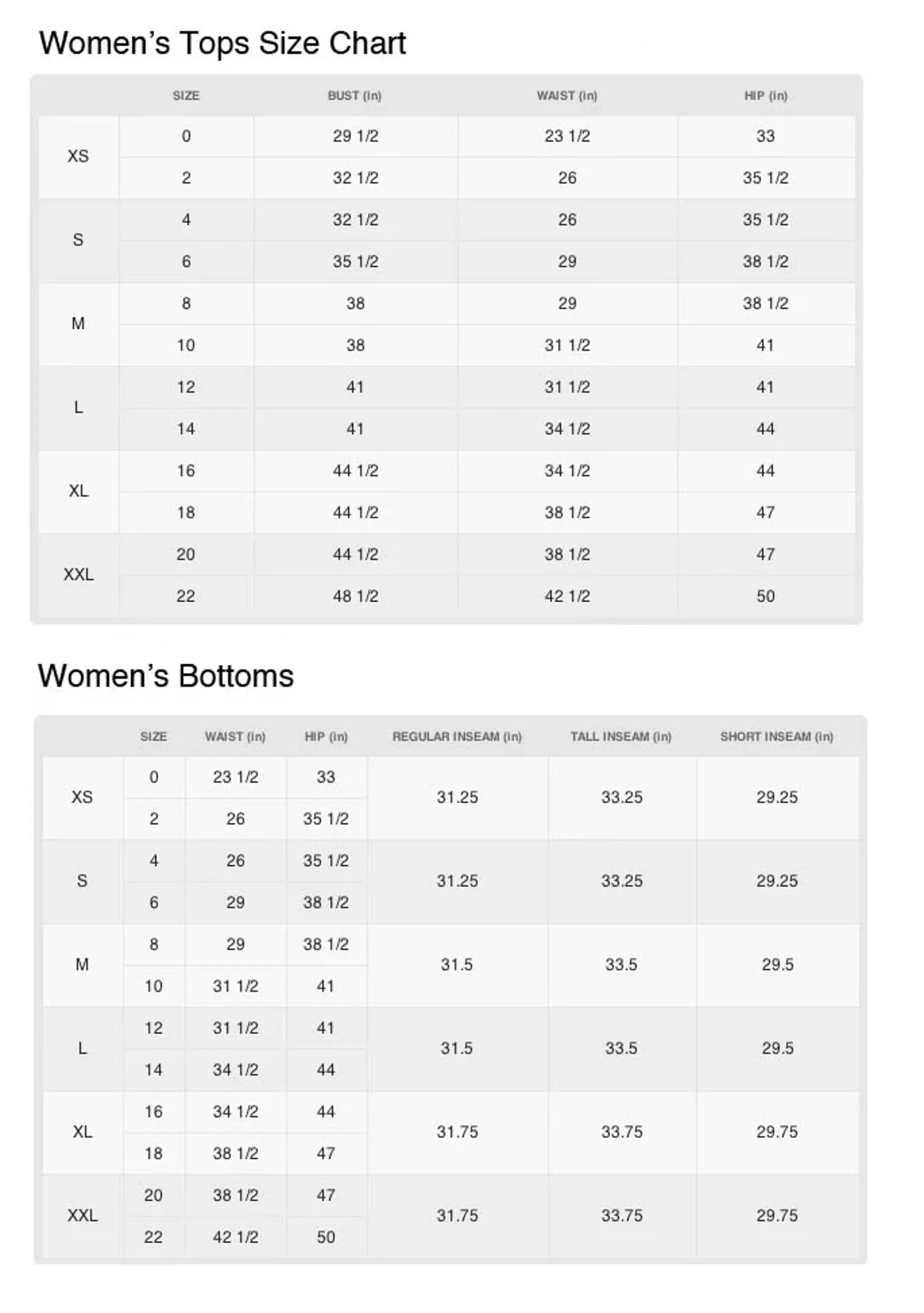Click the regular inseam 31.5 for size M

[457, 965]
